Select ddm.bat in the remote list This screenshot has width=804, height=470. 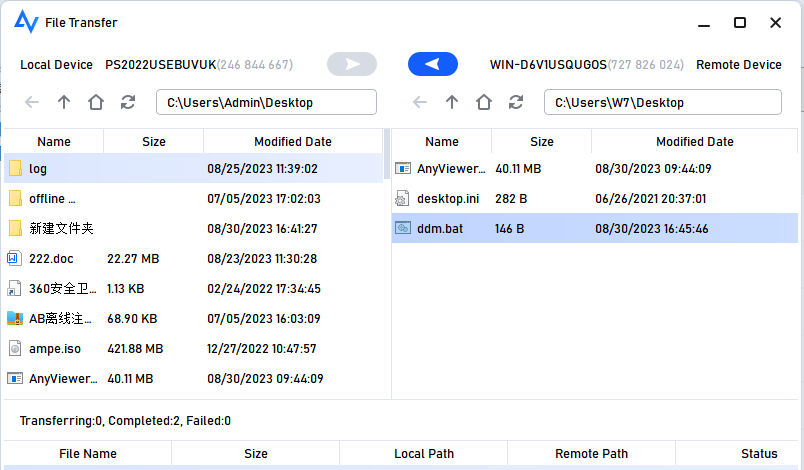click(440, 229)
